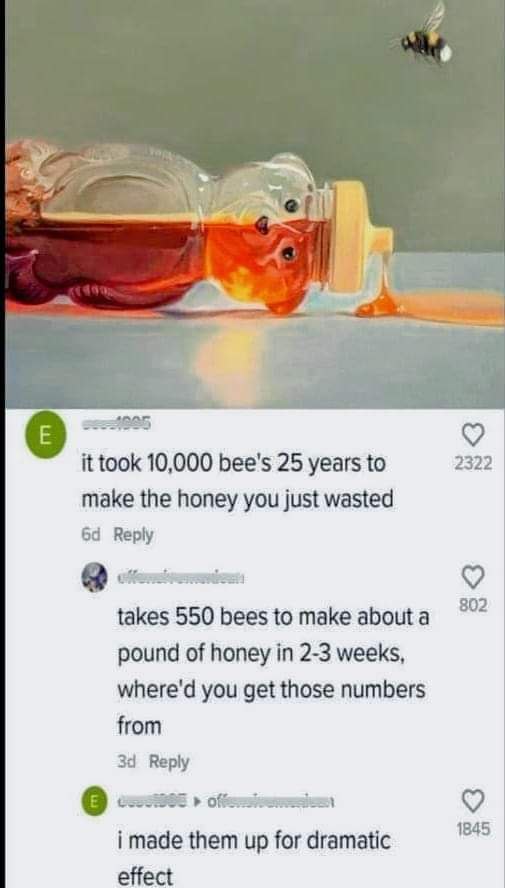Select the 'it took 10,000 bee's' comment text
505x888 pixels.
(x=237, y=481)
